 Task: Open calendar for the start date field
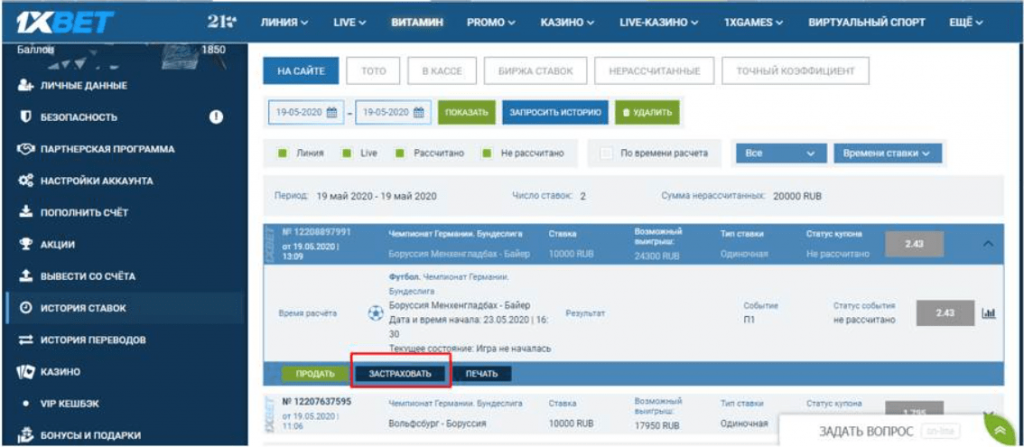332,112
